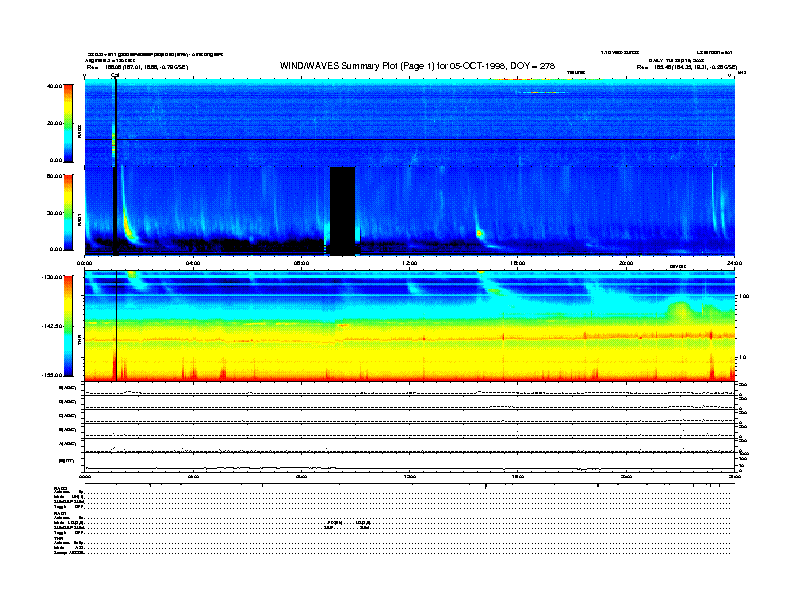This screenshot has width=792, height=612.
Task: Click the TNR color scale bar
Action: [68, 326]
